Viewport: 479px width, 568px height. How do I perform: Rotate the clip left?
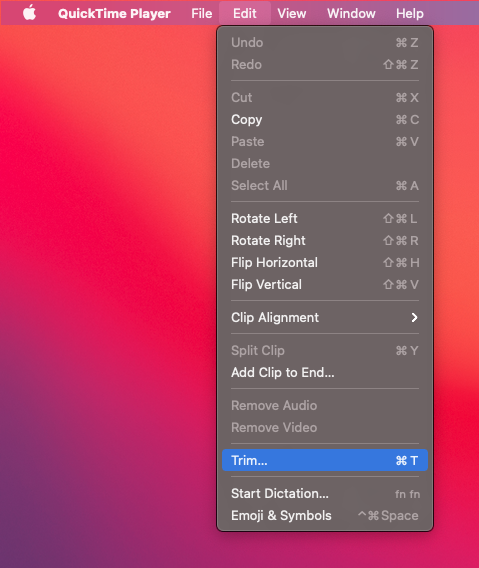pyautogui.click(x=325, y=218)
